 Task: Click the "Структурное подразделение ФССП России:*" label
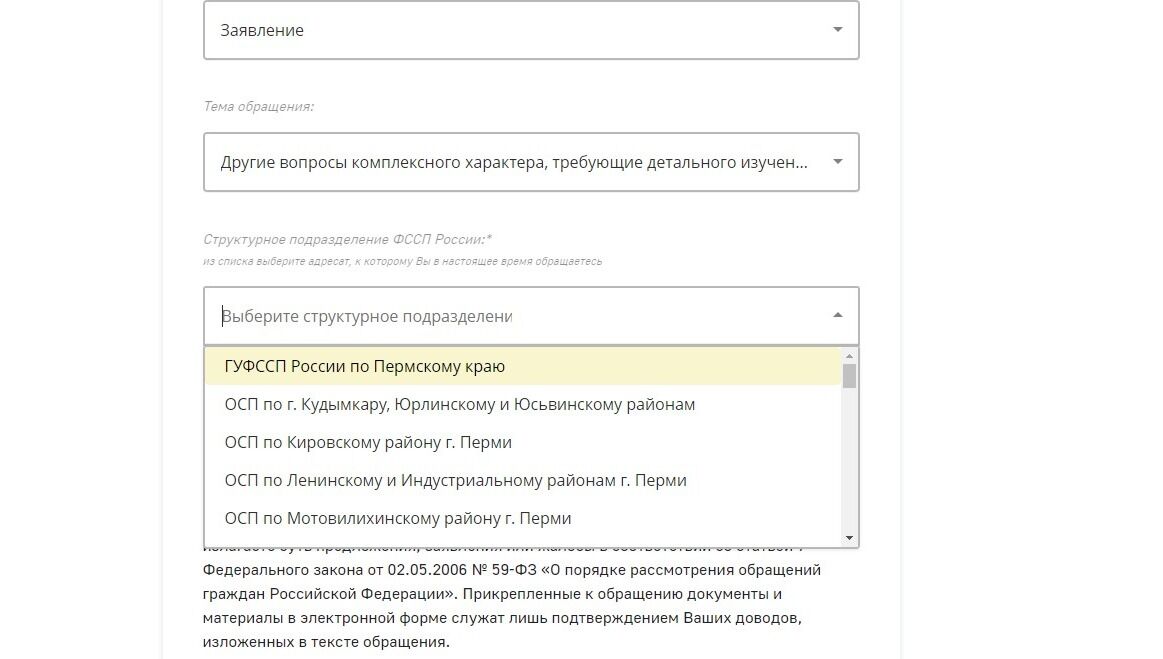[347, 240]
